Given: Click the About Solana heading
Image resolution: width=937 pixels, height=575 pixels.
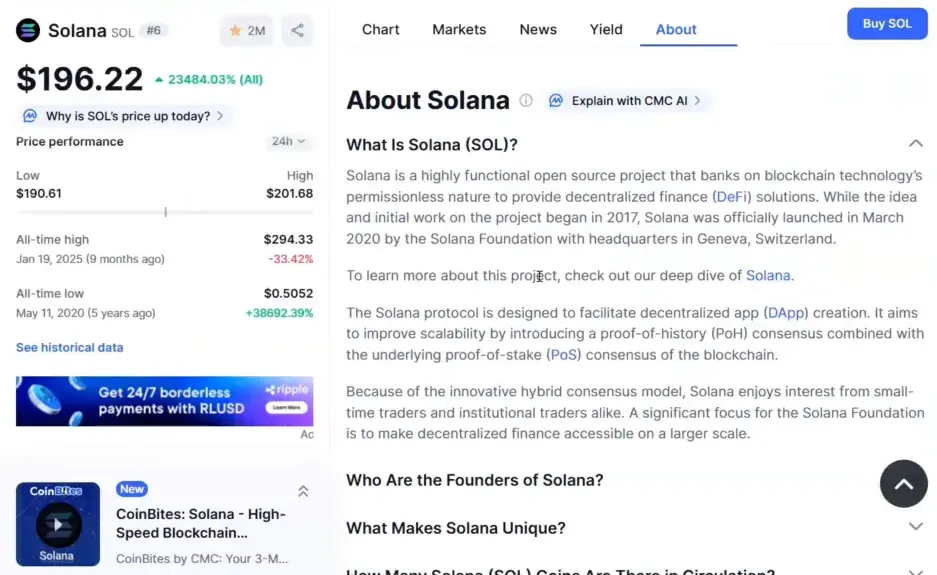Looking at the screenshot, I should click(428, 100).
